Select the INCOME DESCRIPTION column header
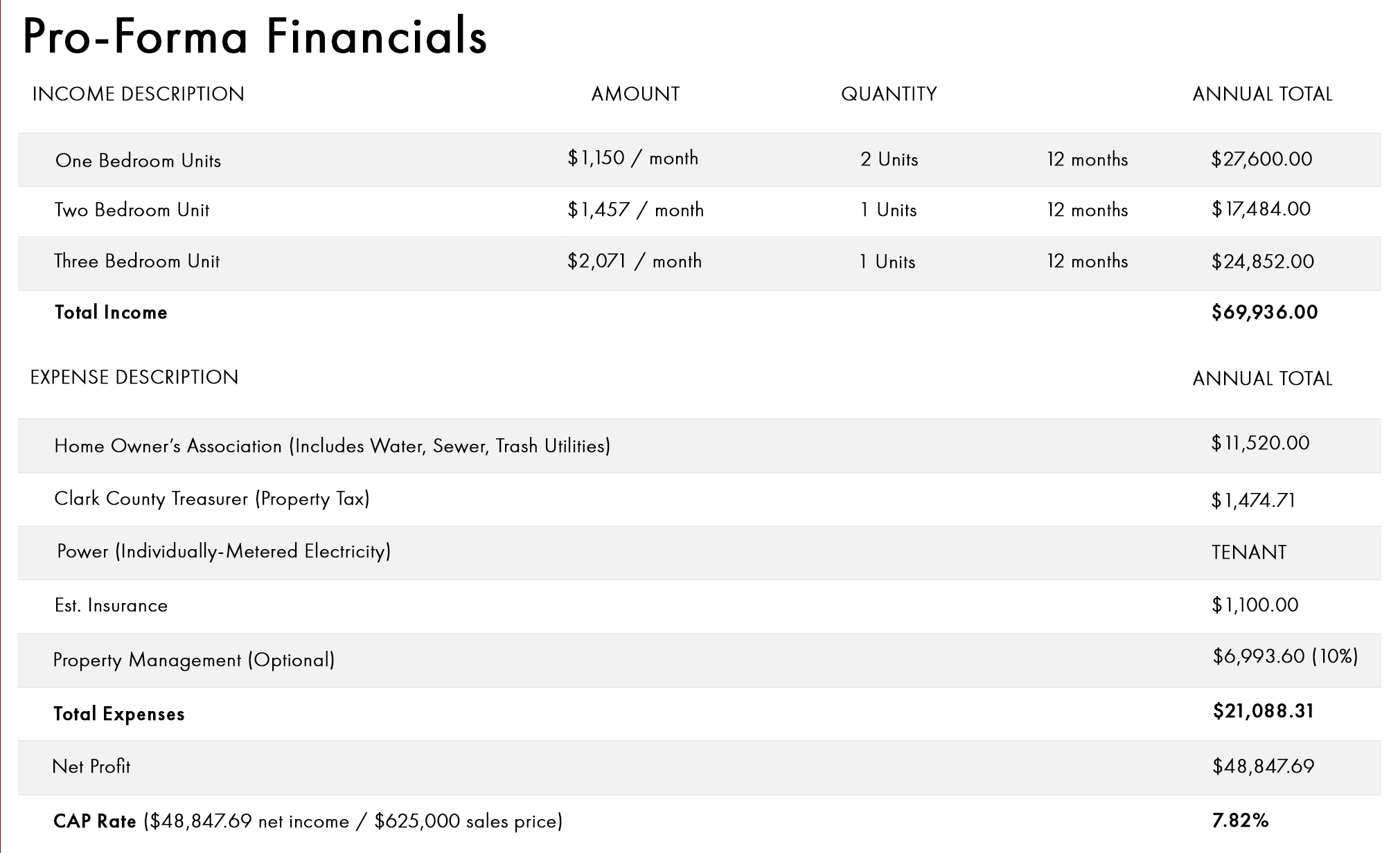The image size is (1400, 853). point(139,94)
